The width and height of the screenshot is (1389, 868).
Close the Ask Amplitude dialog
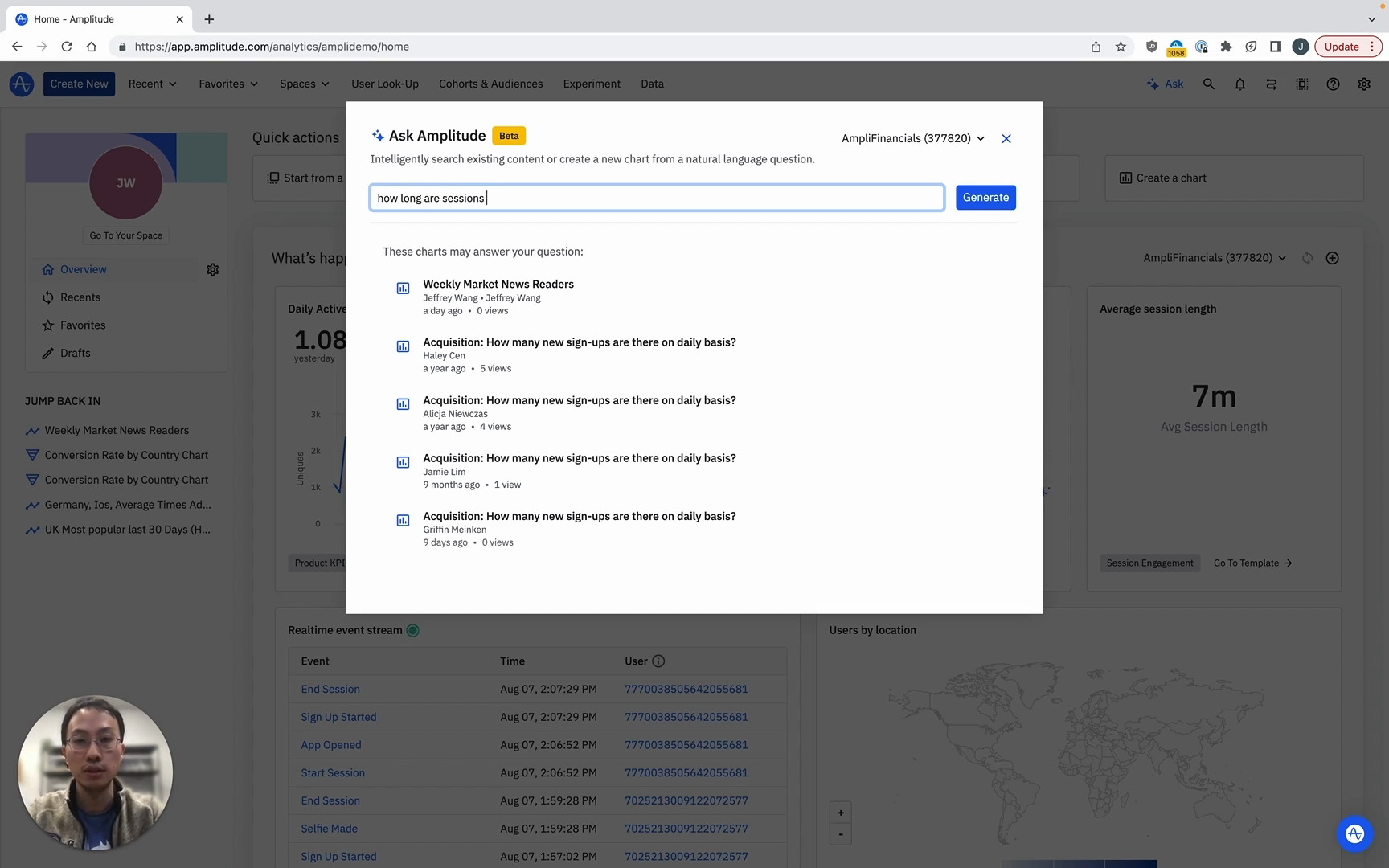tap(1006, 139)
